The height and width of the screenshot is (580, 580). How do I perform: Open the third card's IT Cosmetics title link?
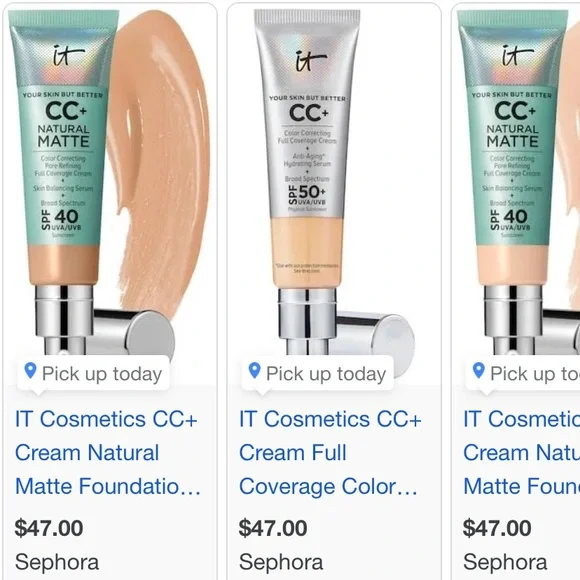(x=522, y=453)
